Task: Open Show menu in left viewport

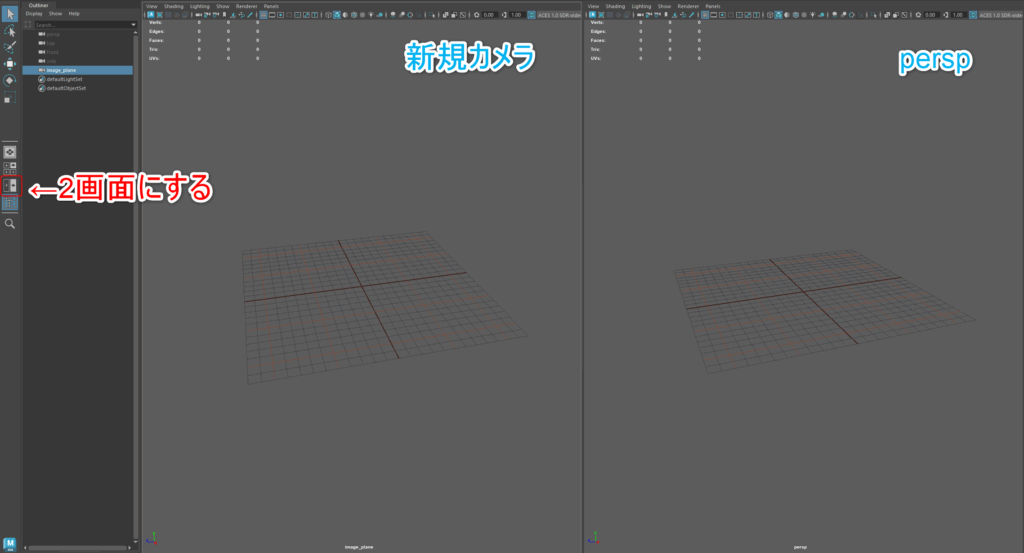Action: click(223, 6)
